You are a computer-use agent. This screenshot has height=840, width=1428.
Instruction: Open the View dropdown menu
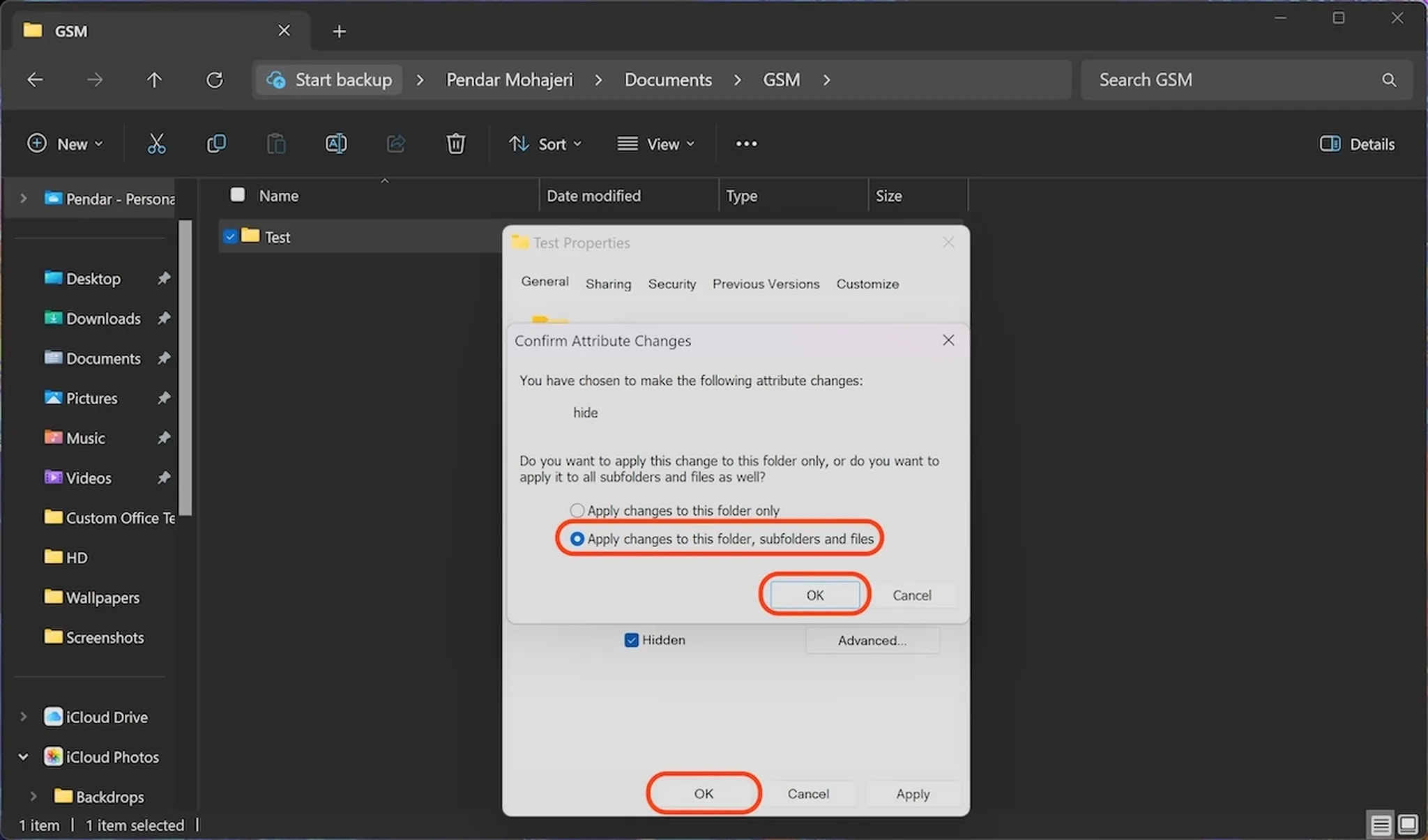point(655,144)
